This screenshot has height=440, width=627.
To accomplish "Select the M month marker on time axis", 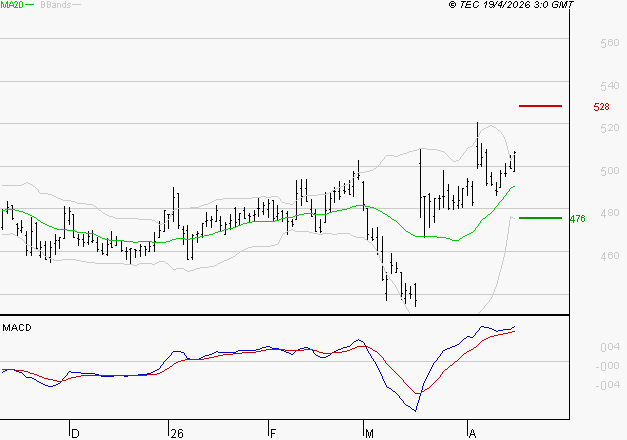I will click(x=369, y=433).
